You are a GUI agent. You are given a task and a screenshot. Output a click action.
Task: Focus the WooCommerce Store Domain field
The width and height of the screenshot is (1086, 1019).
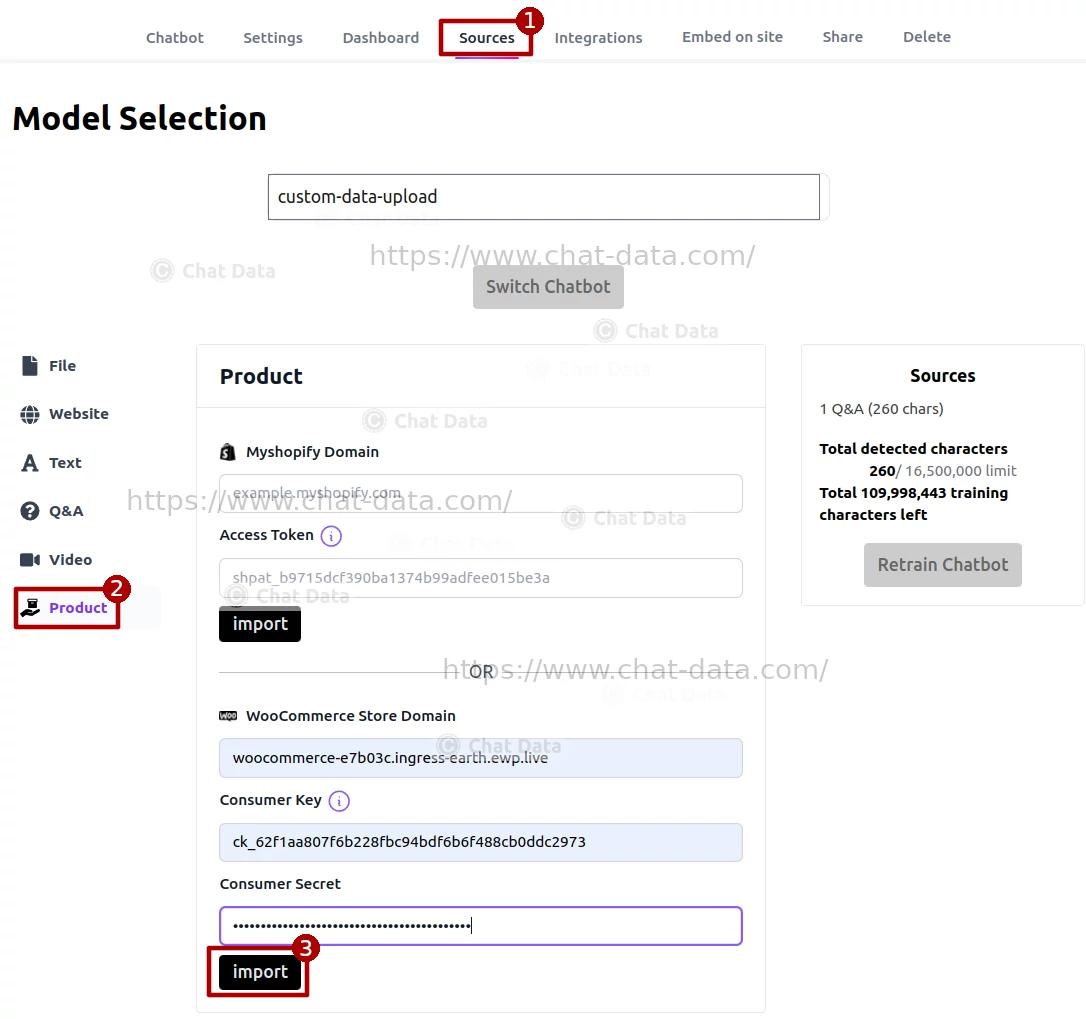pos(481,758)
